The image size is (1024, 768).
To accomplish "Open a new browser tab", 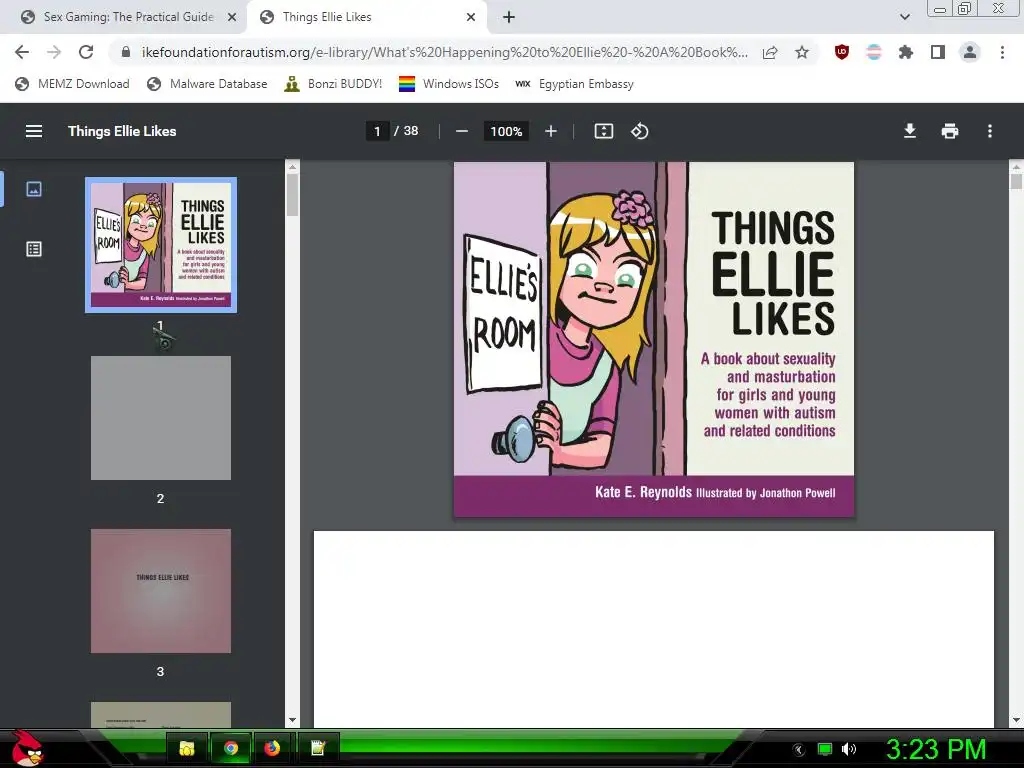I will click(509, 18).
